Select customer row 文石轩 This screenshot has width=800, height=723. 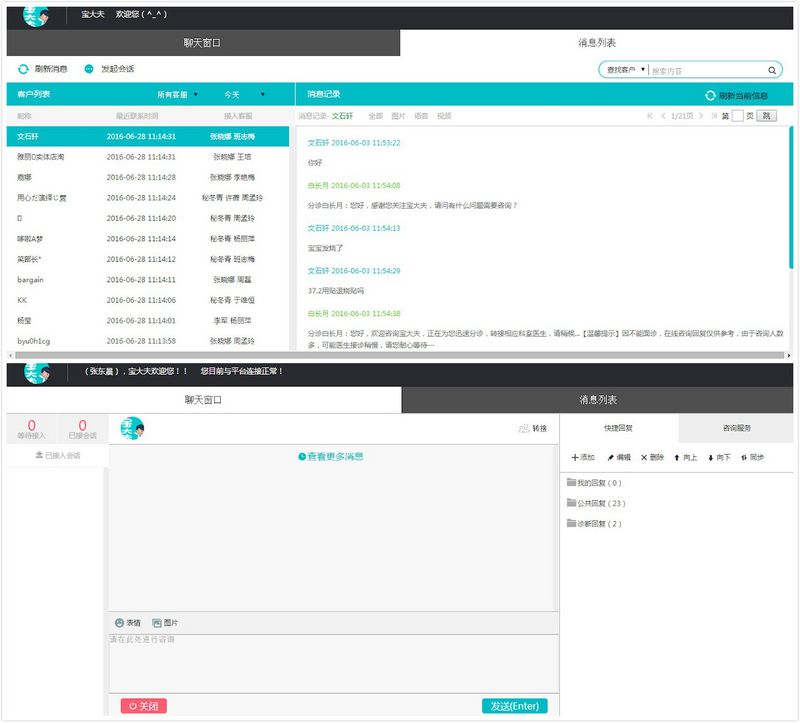click(x=147, y=136)
